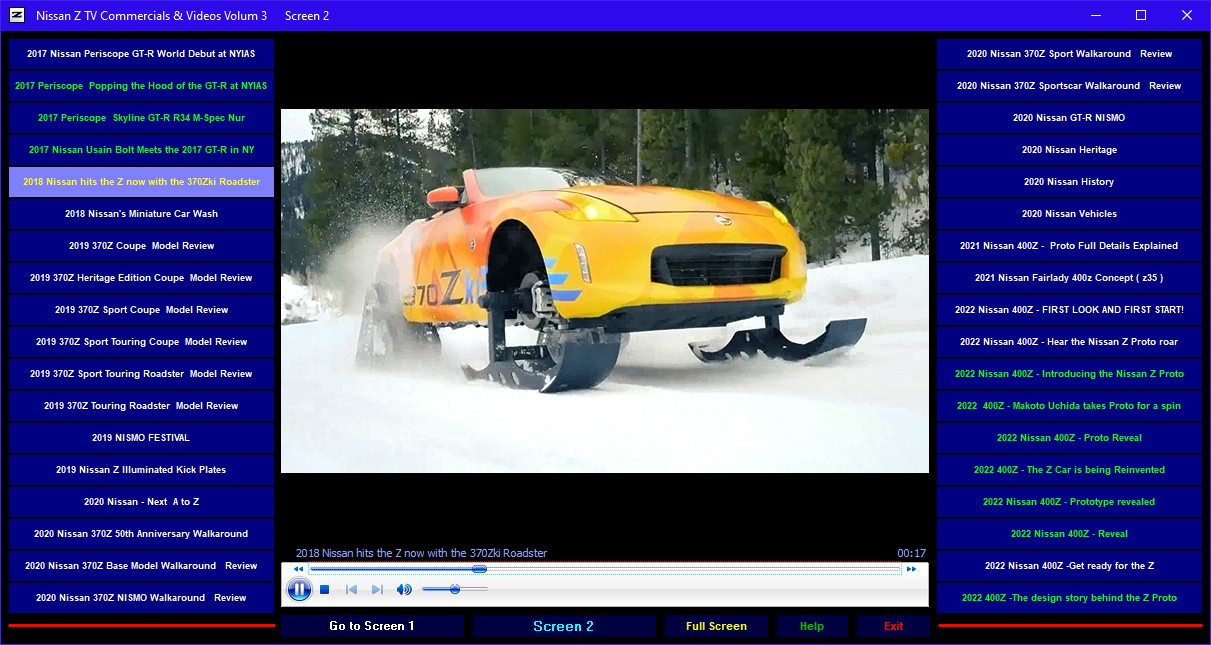Play Makoto Uchida takes Proto for spin
Screen dimensions: 1211x645
tap(1069, 406)
